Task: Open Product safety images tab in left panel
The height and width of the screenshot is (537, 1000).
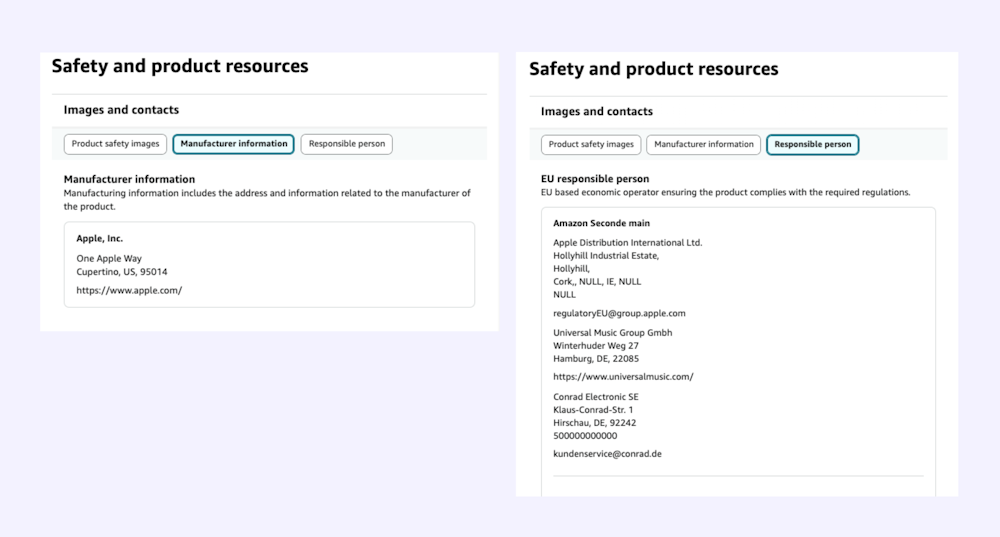Action: click(x=115, y=144)
